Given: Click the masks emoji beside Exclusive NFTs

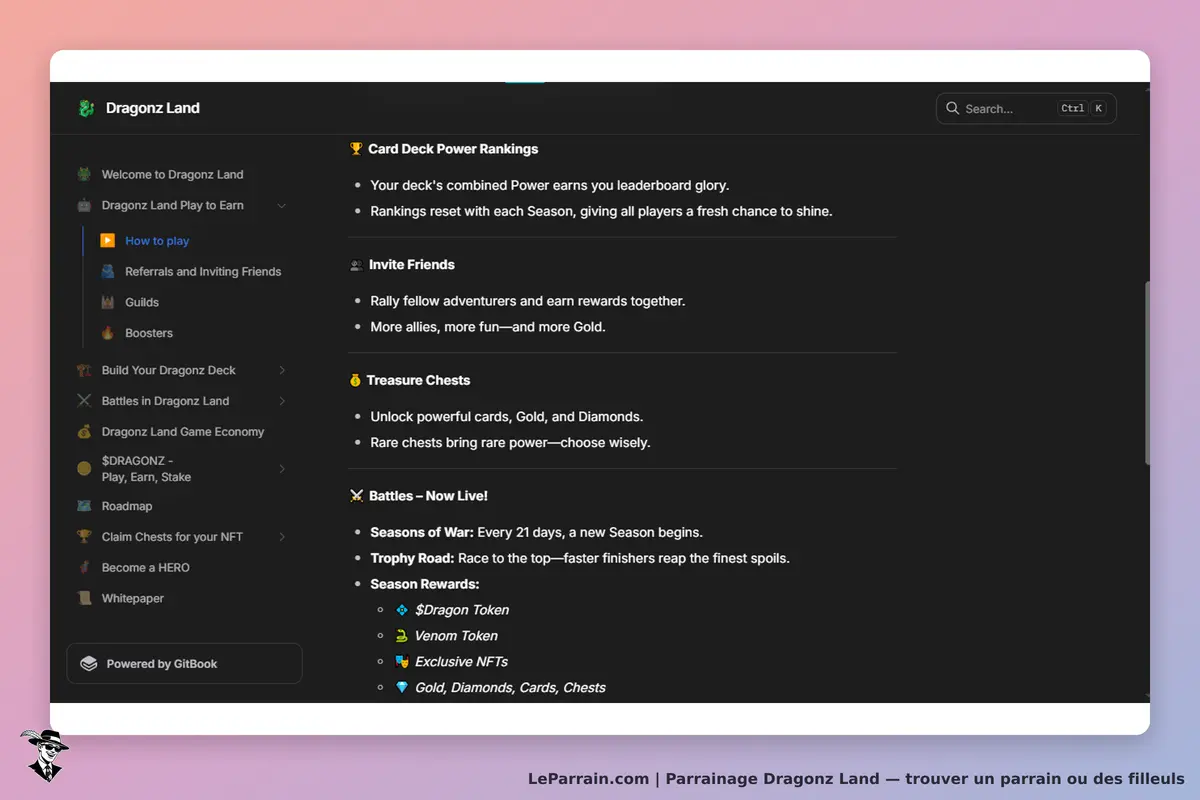Looking at the screenshot, I should point(402,662).
